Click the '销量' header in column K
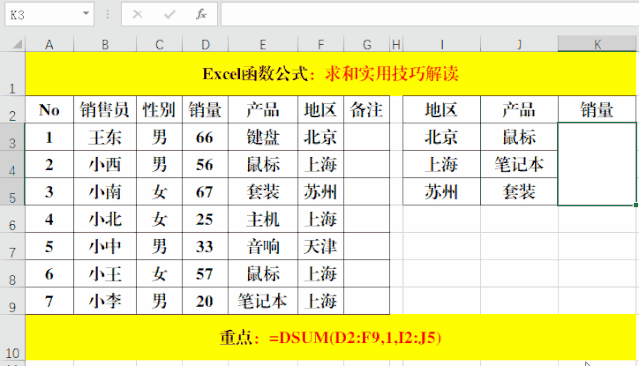Viewport: 639px width, 366px height. (x=597, y=110)
